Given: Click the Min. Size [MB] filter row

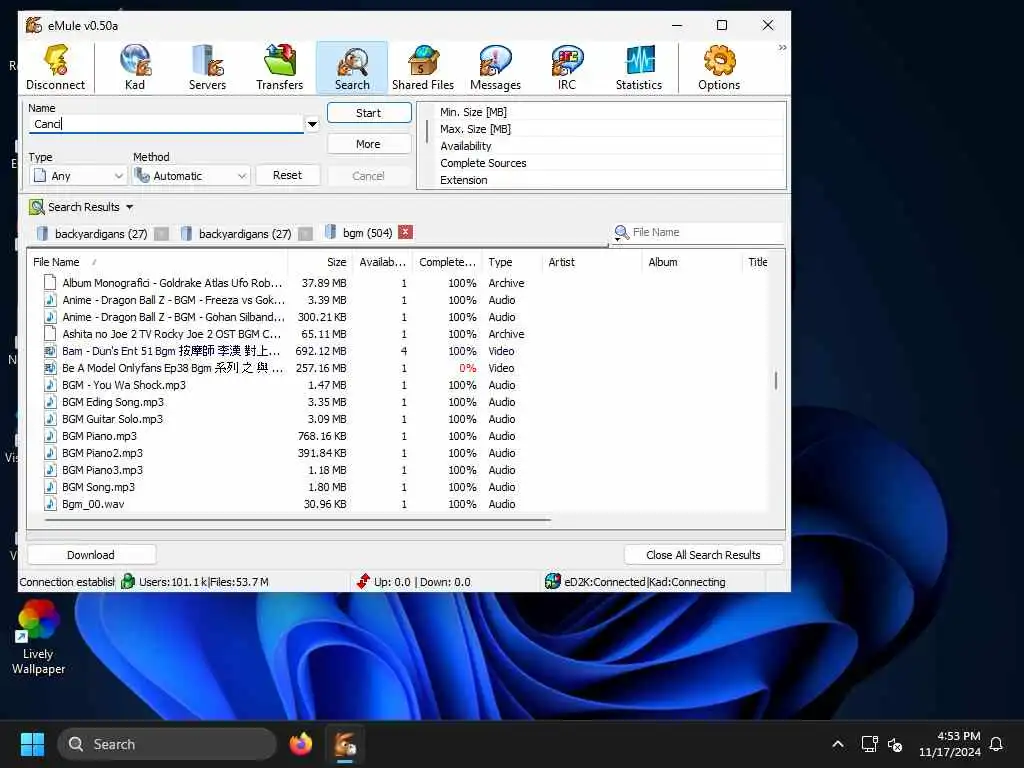Looking at the screenshot, I should pyautogui.click(x=610, y=112).
